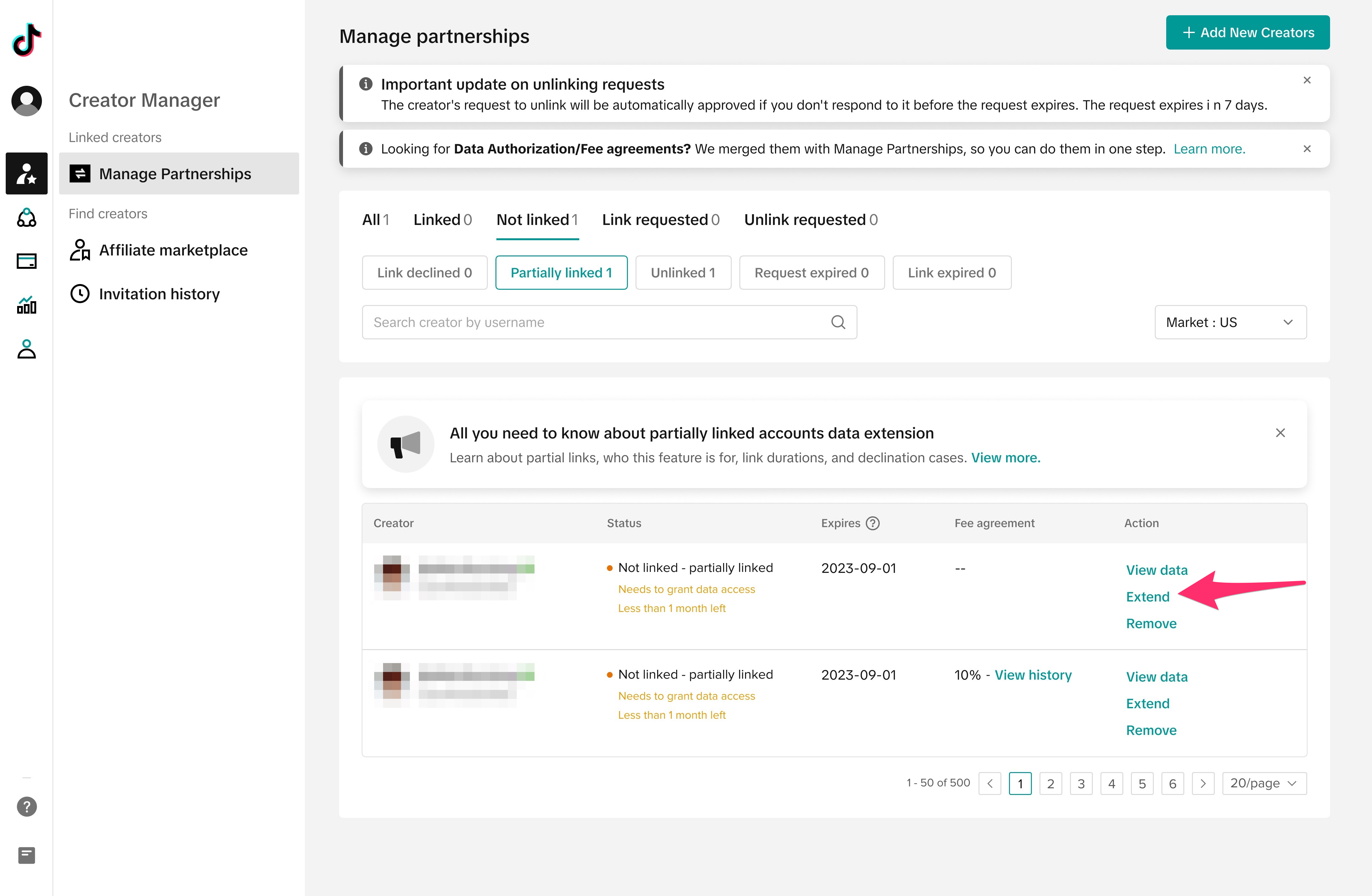Toggle the Link declined filter chip
1372x896 pixels.
coord(424,273)
